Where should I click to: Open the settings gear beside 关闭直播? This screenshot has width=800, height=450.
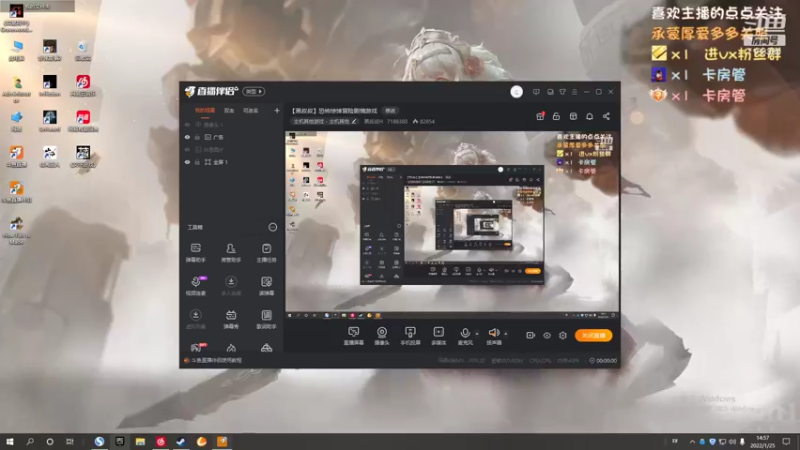tap(563, 335)
